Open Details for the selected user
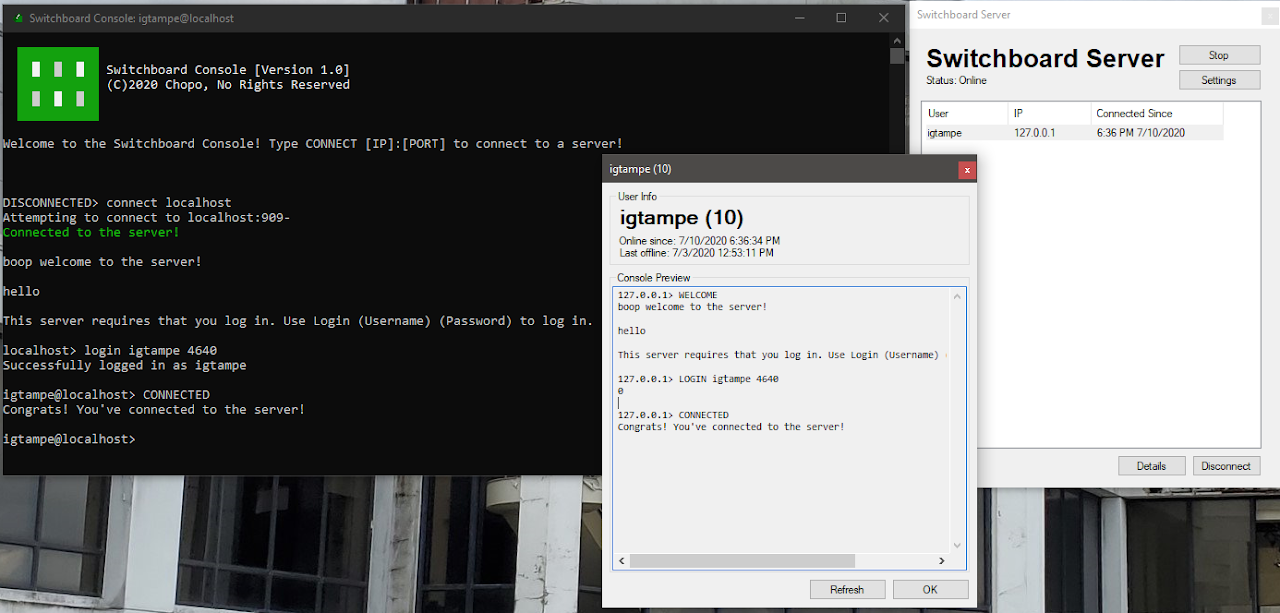Image resolution: width=1280 pixels, height=613 pixels. (1151, 466)
